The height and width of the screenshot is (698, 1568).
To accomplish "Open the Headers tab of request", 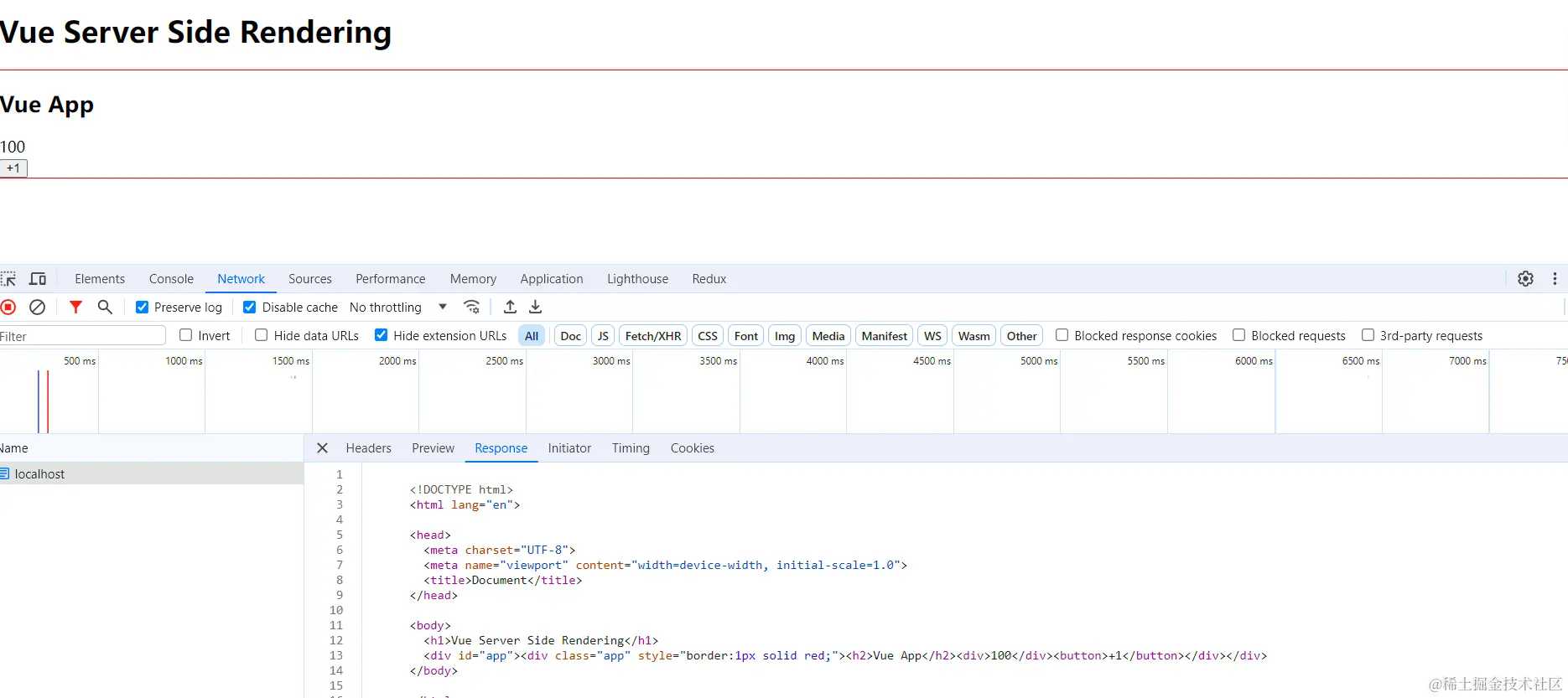I will 368,448.
